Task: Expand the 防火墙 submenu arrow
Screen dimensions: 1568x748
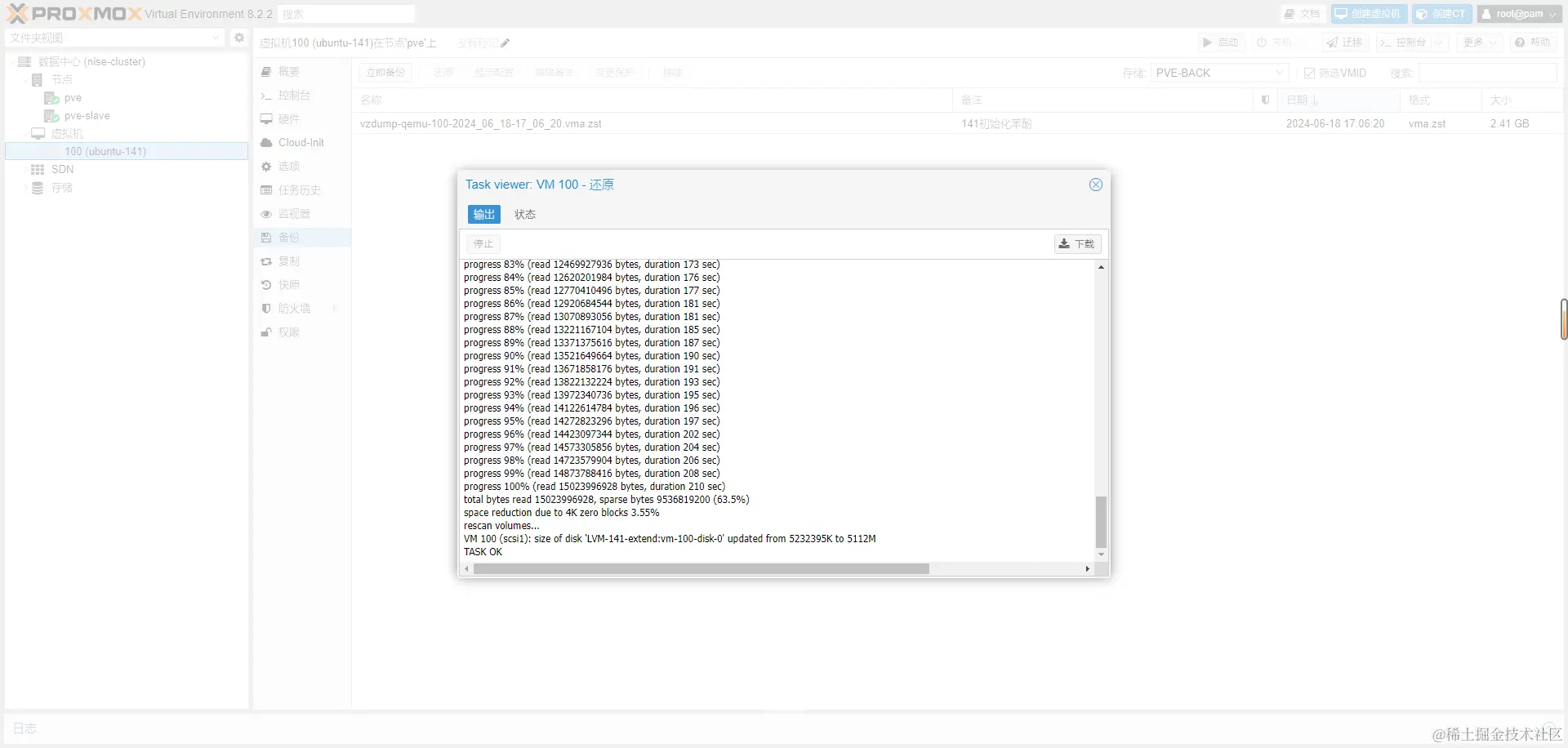Action: [336, 309]
